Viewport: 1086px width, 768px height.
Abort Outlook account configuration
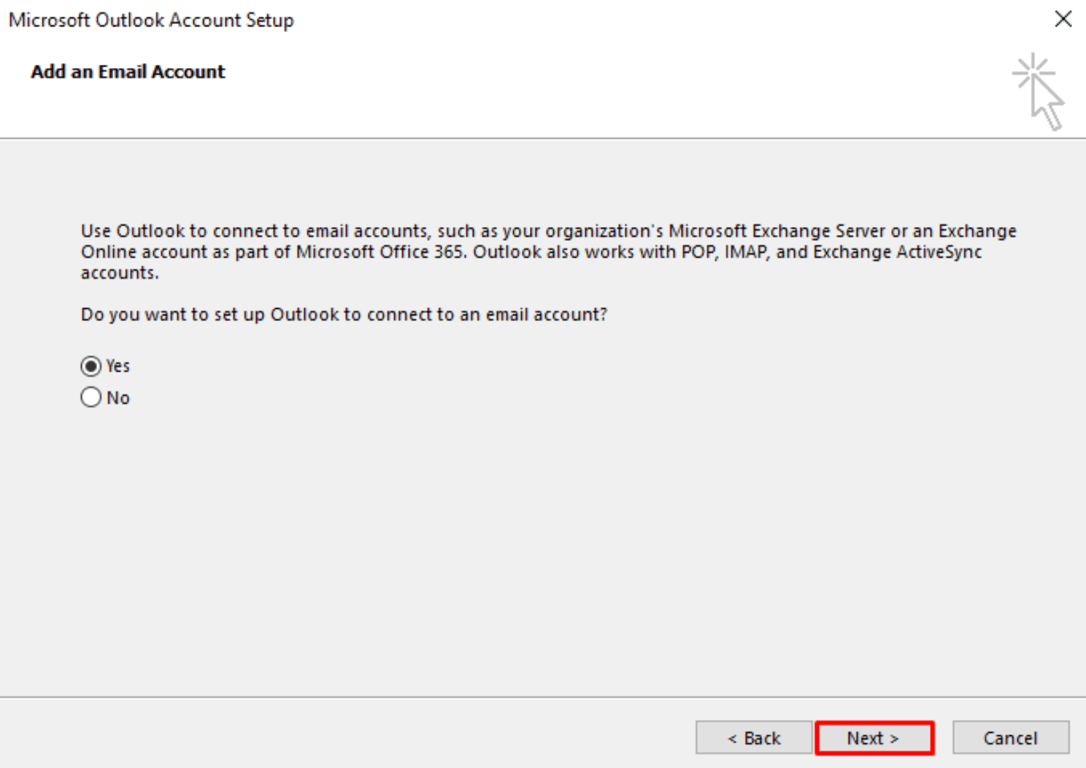(x=1010, y=737)
